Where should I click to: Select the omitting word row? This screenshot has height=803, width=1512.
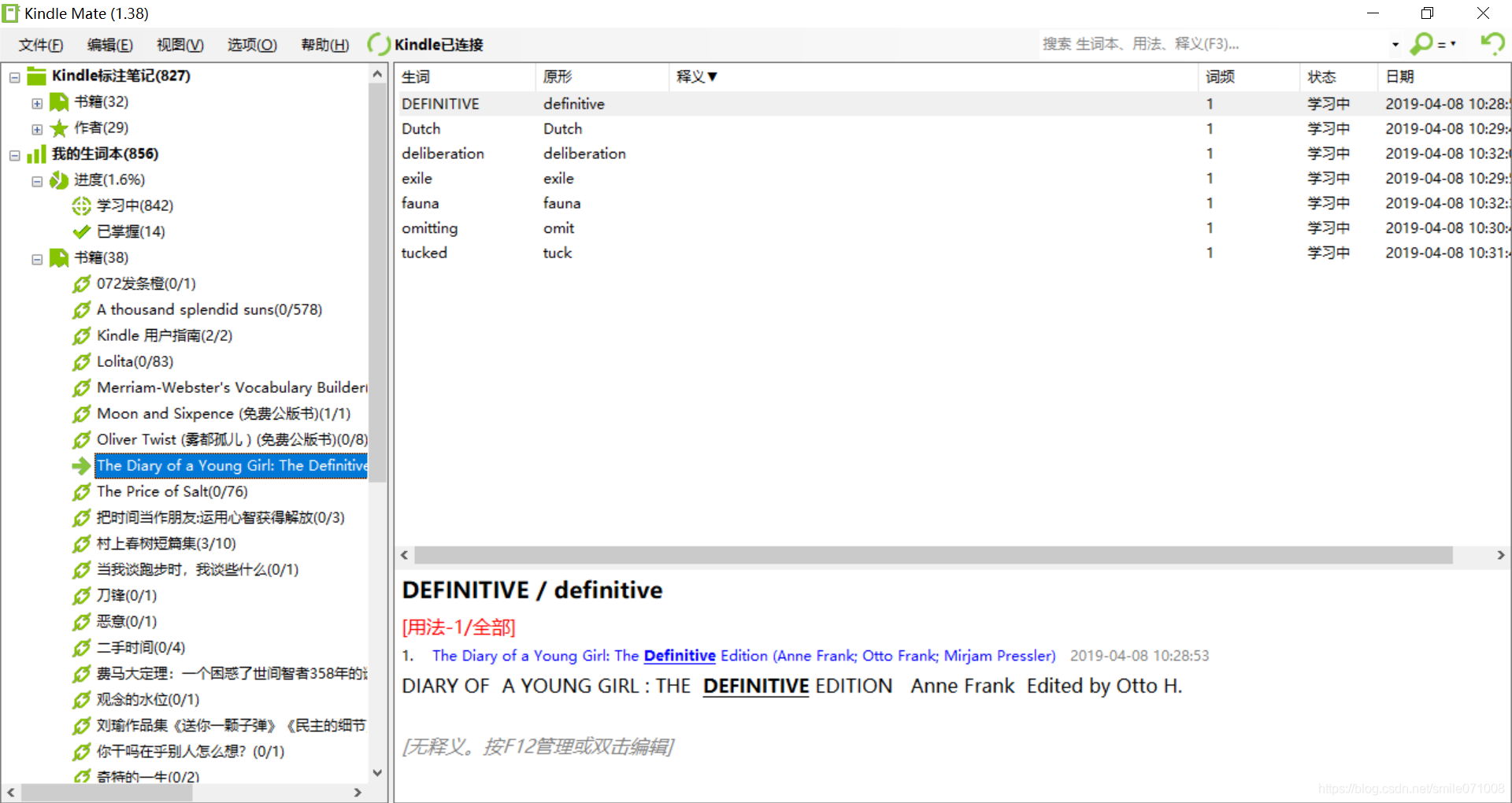pos(954,228)
